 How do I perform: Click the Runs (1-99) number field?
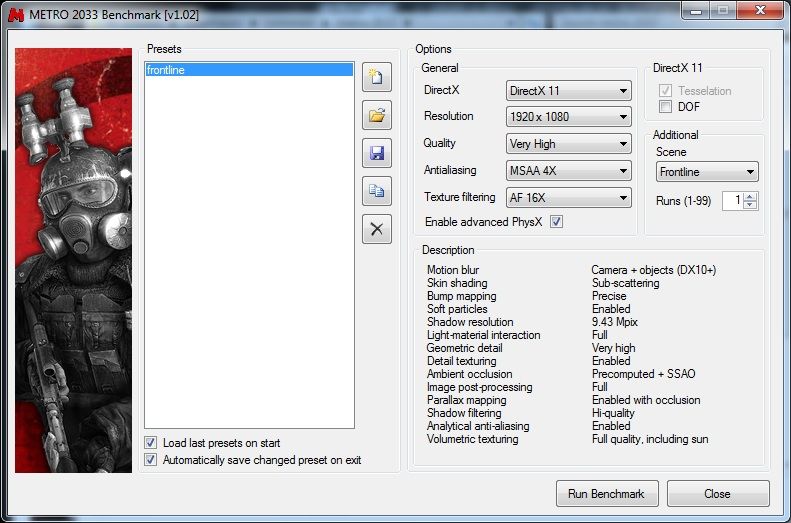click(733, 201)
